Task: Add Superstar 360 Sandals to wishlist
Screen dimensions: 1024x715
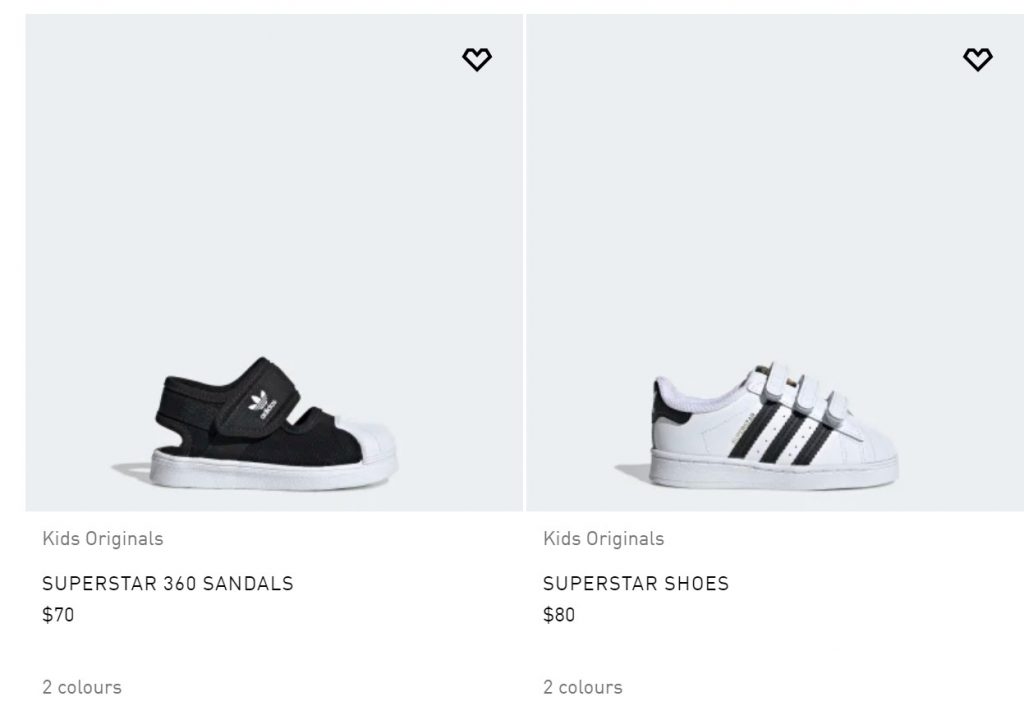Action: coord(477,60)
